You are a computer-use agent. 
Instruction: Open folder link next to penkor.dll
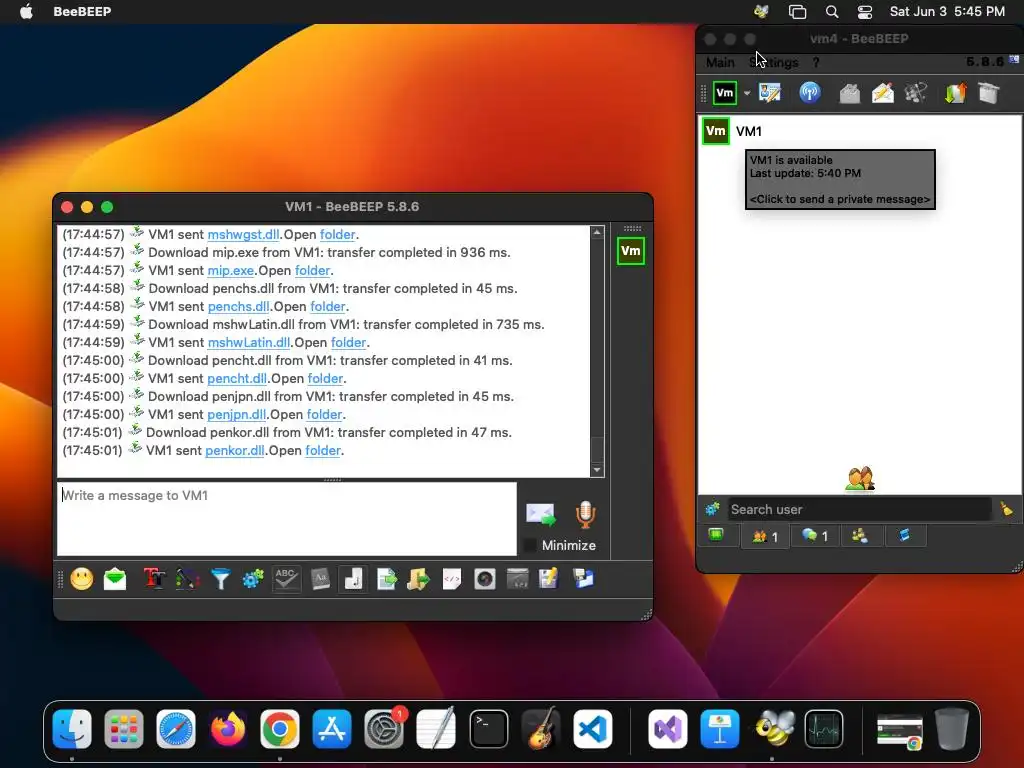tap(323, 450)
